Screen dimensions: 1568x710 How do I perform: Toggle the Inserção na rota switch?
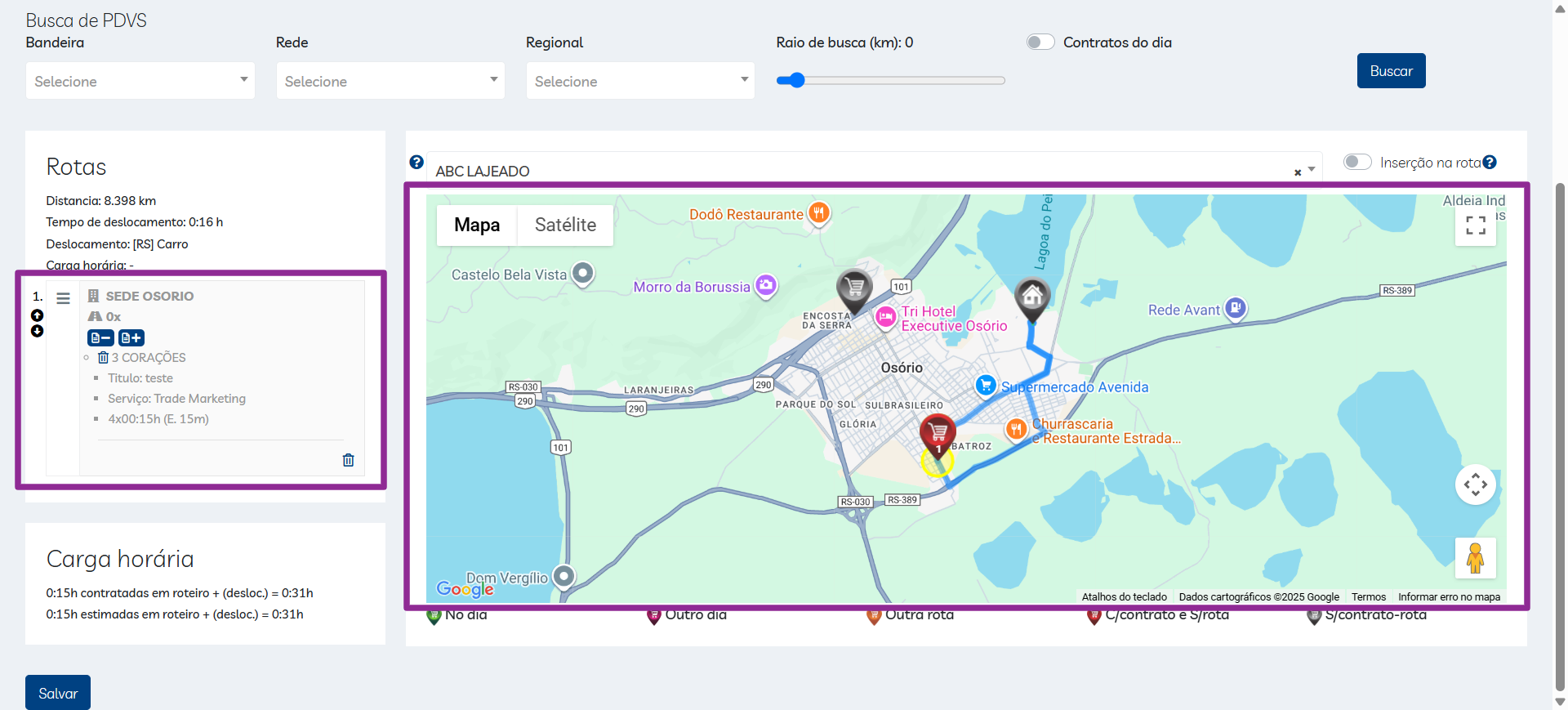(x=1356, y=162)
